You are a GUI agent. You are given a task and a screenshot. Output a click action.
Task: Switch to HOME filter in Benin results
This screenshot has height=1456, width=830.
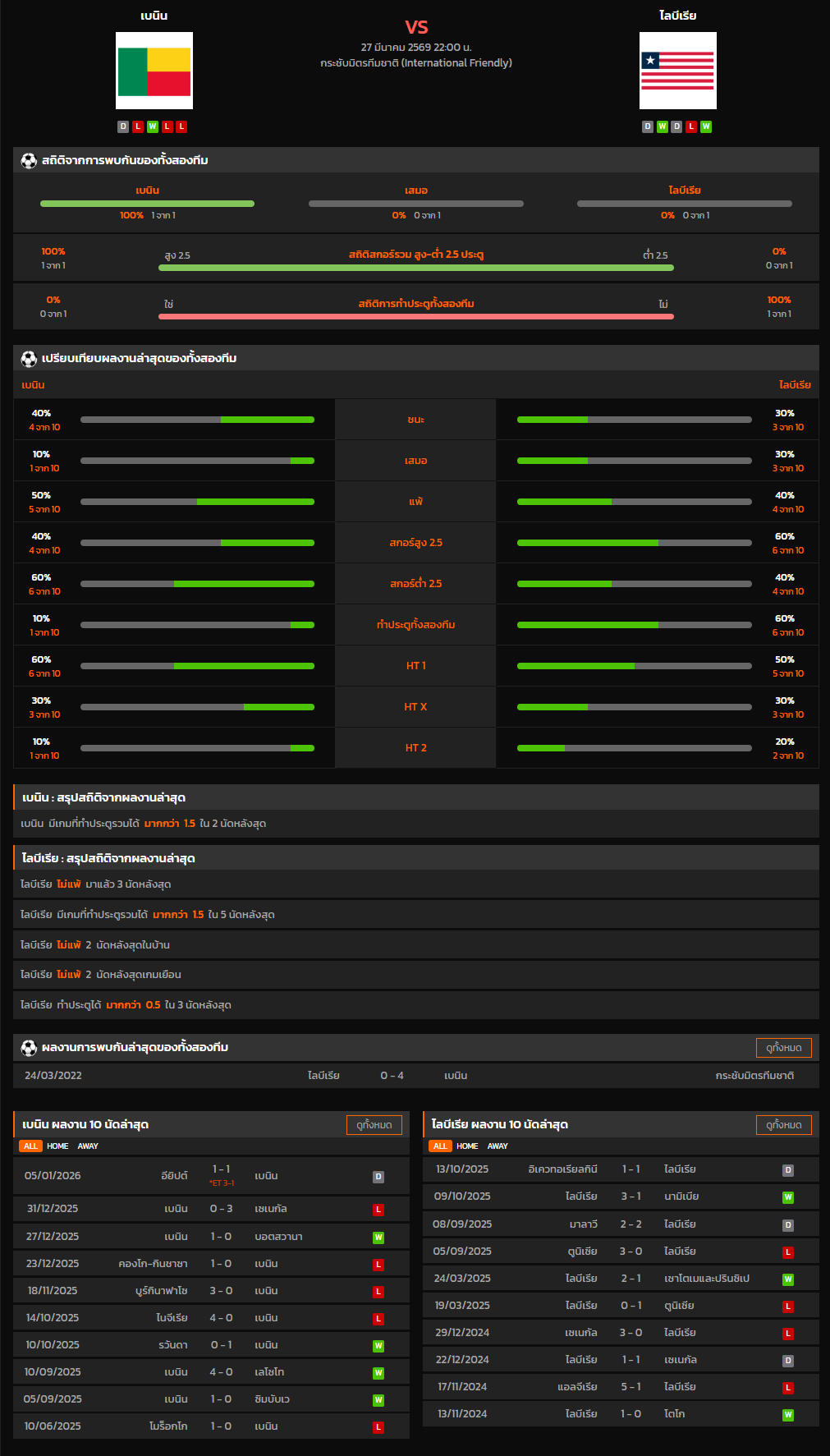[57, 1146]
